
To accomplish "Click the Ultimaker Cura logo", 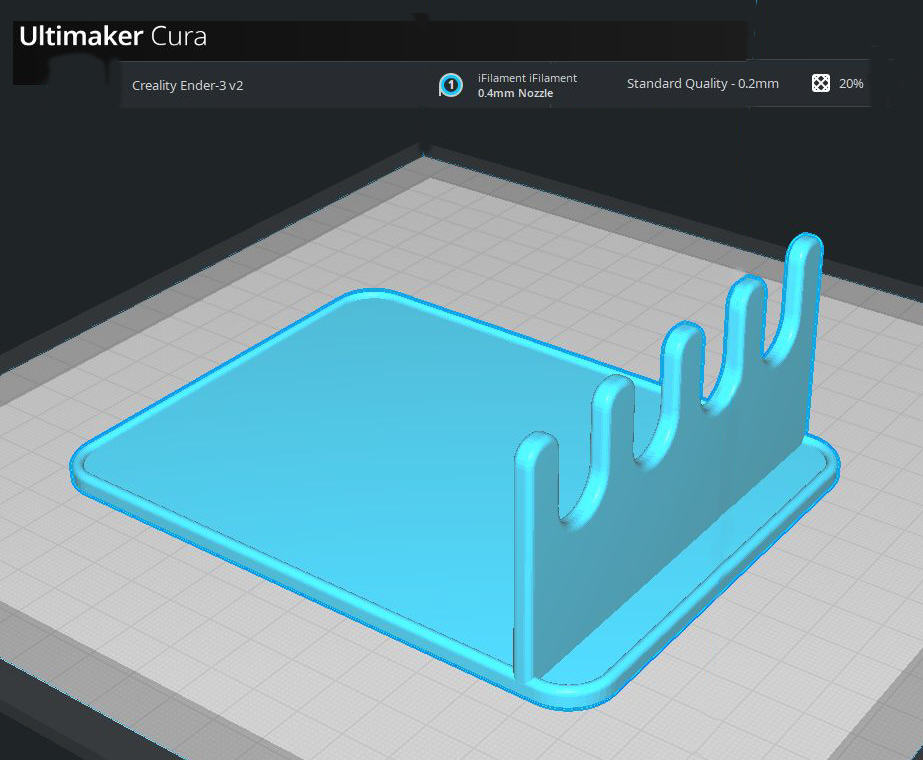I will [x=113, y=36].
